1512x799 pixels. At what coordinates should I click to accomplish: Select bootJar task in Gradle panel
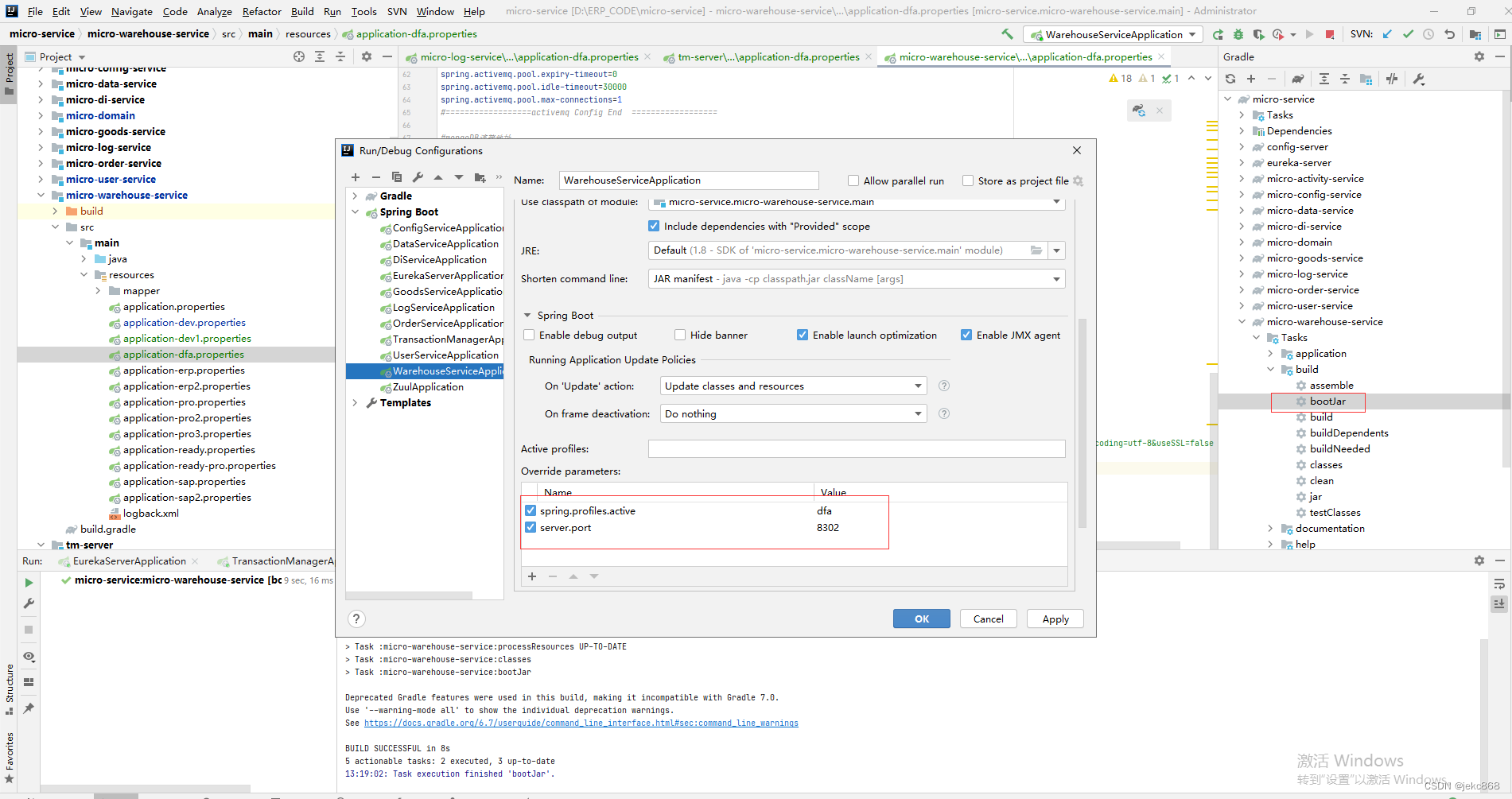coord(1327,401)
